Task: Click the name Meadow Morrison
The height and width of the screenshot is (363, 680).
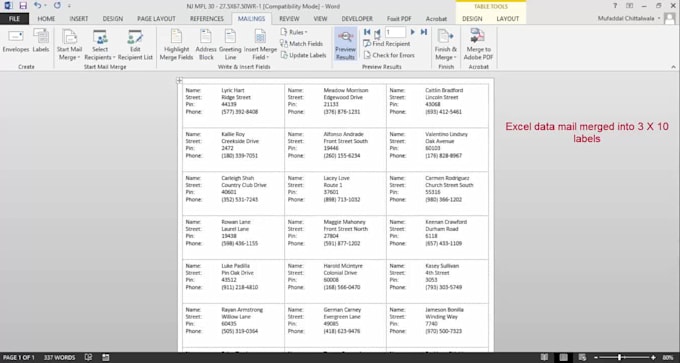Action: coord(346,90)
